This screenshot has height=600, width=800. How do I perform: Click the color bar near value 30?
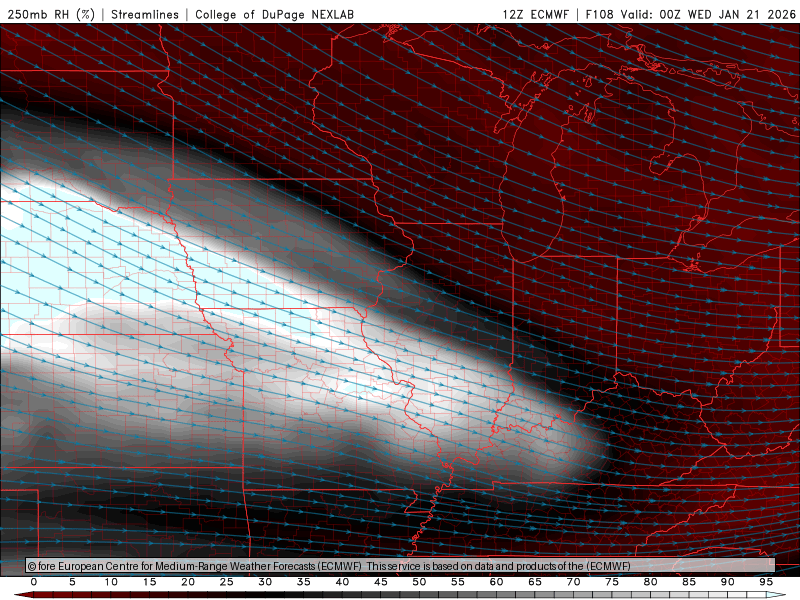click(265, 595)
